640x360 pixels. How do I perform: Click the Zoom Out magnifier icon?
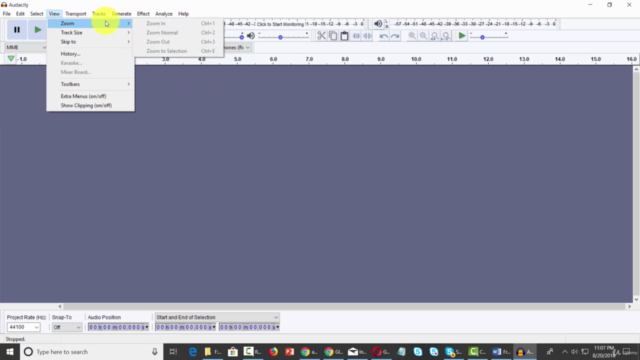(423, 36)
